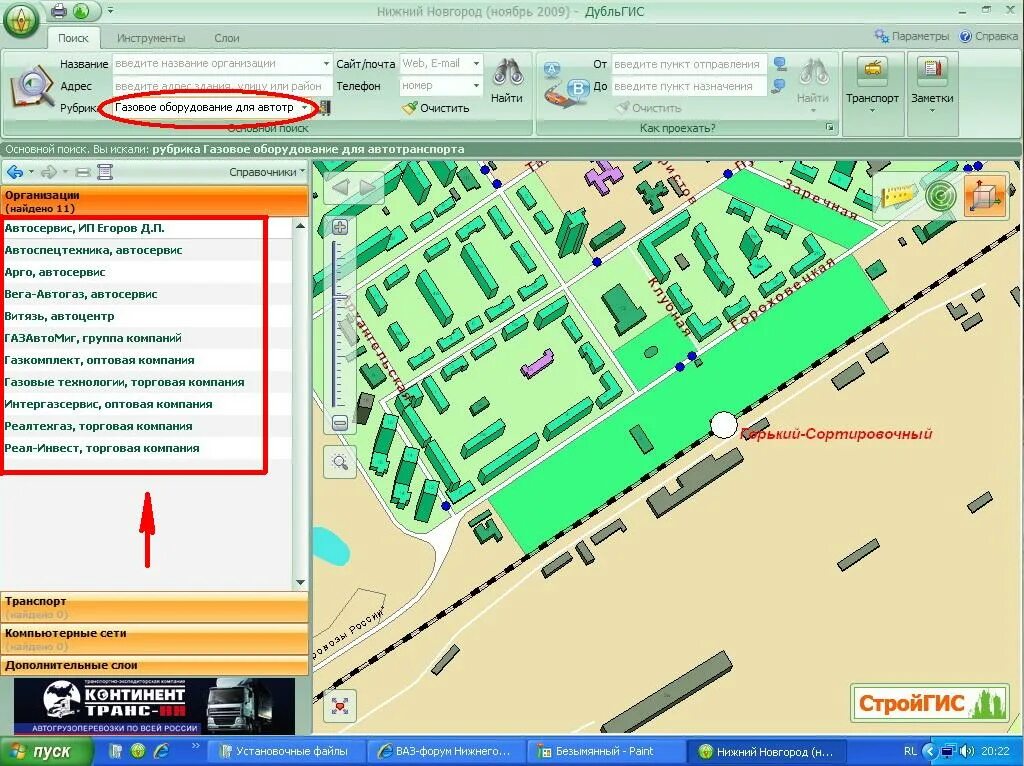Select the radius search tool on map
The height and width of the screenshot is (766, 1024).
tap(940, 195)
